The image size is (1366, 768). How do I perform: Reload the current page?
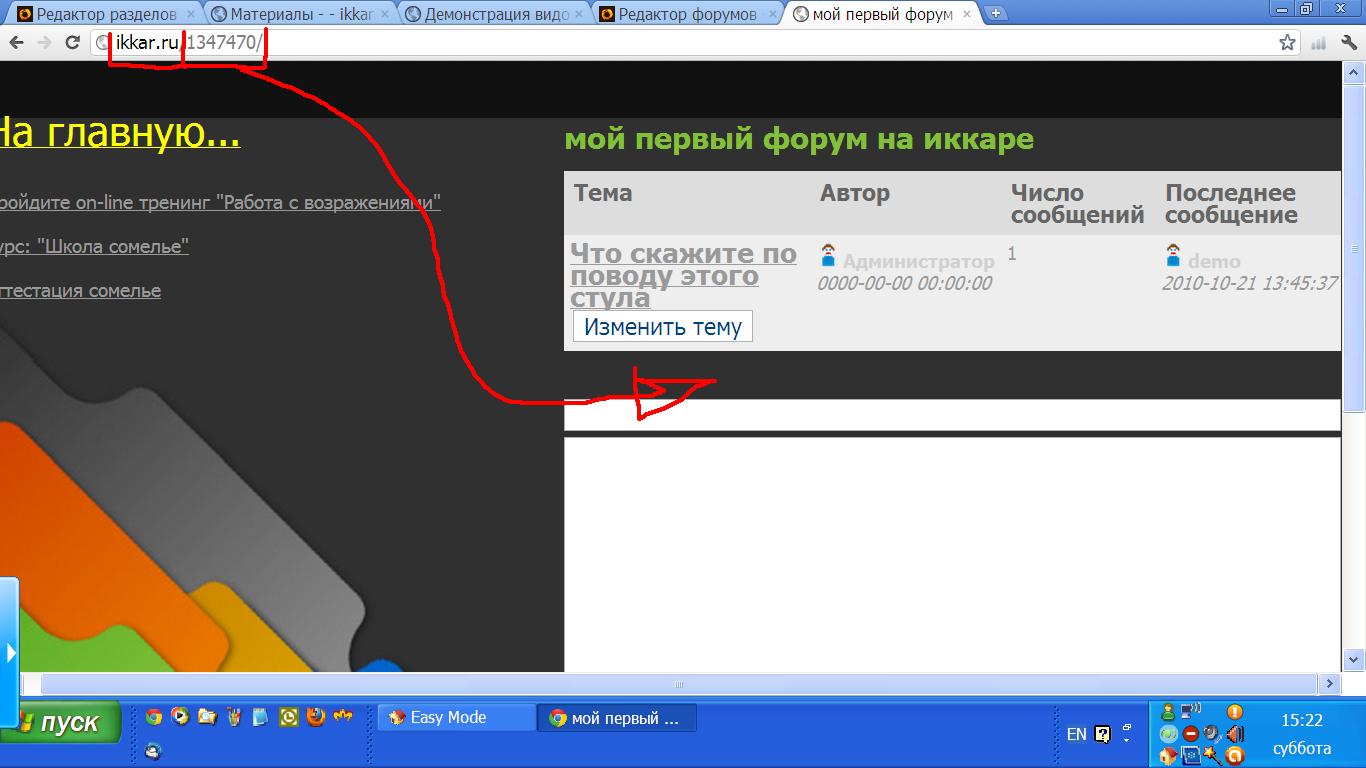pyautogui.click(x=72, y=42)
